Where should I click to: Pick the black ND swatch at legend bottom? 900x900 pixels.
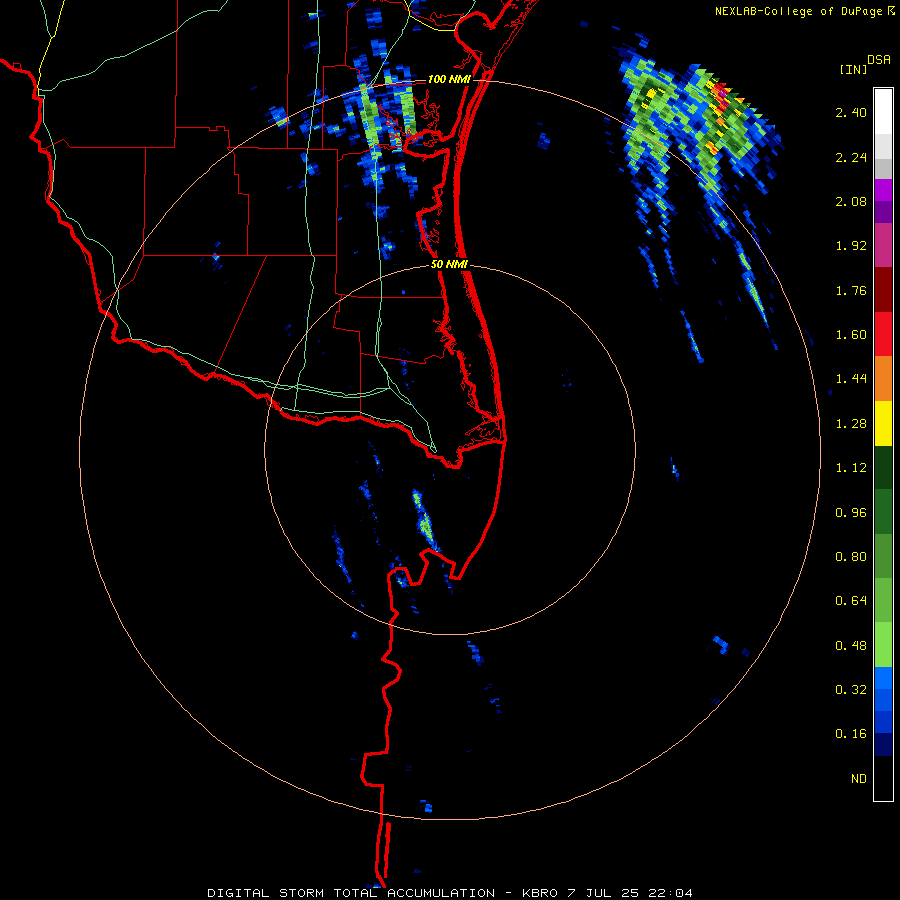coord(883,778)
